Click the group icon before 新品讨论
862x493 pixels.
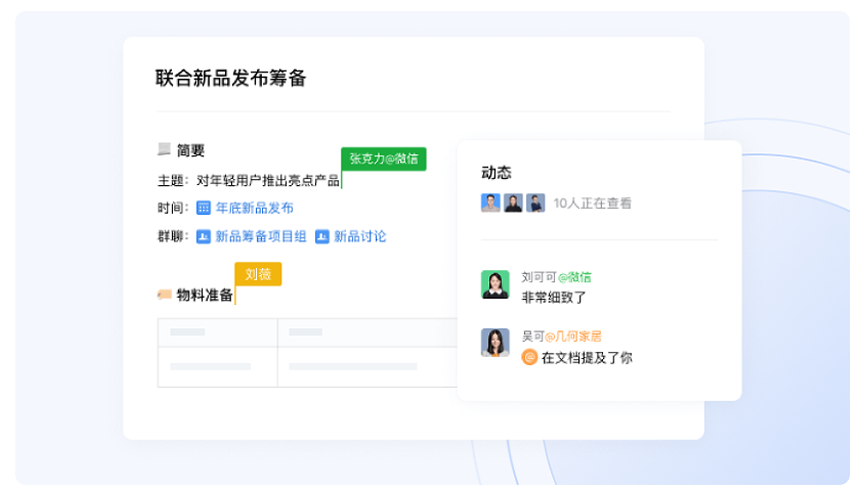point(322,237)
